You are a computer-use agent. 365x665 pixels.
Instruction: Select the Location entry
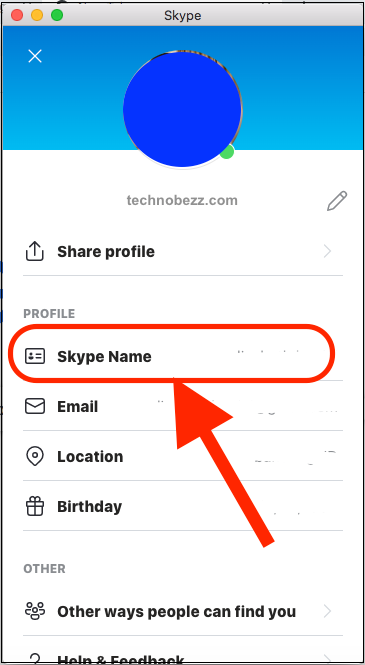tap(183, 457)
